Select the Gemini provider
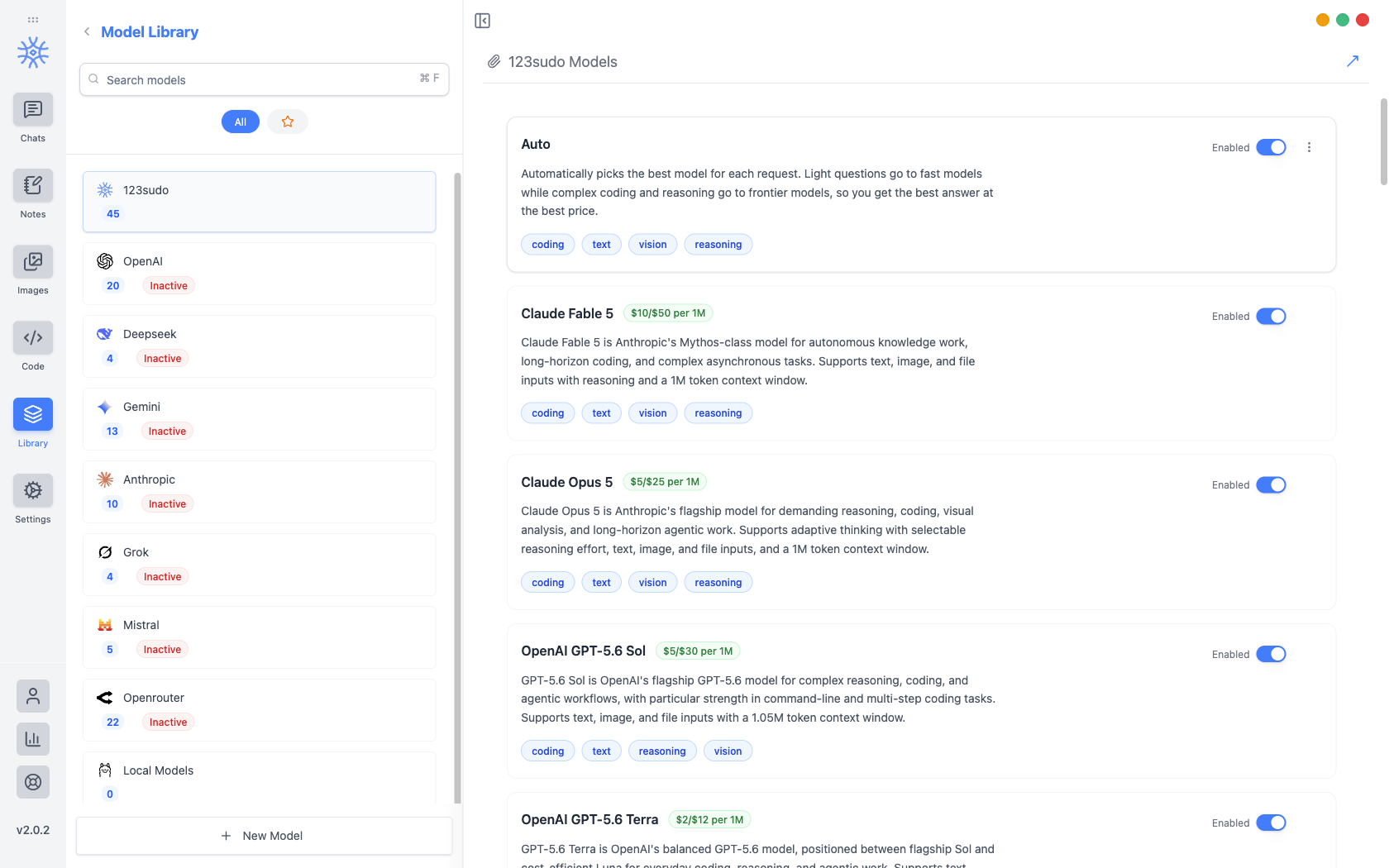 click(260, 419)
